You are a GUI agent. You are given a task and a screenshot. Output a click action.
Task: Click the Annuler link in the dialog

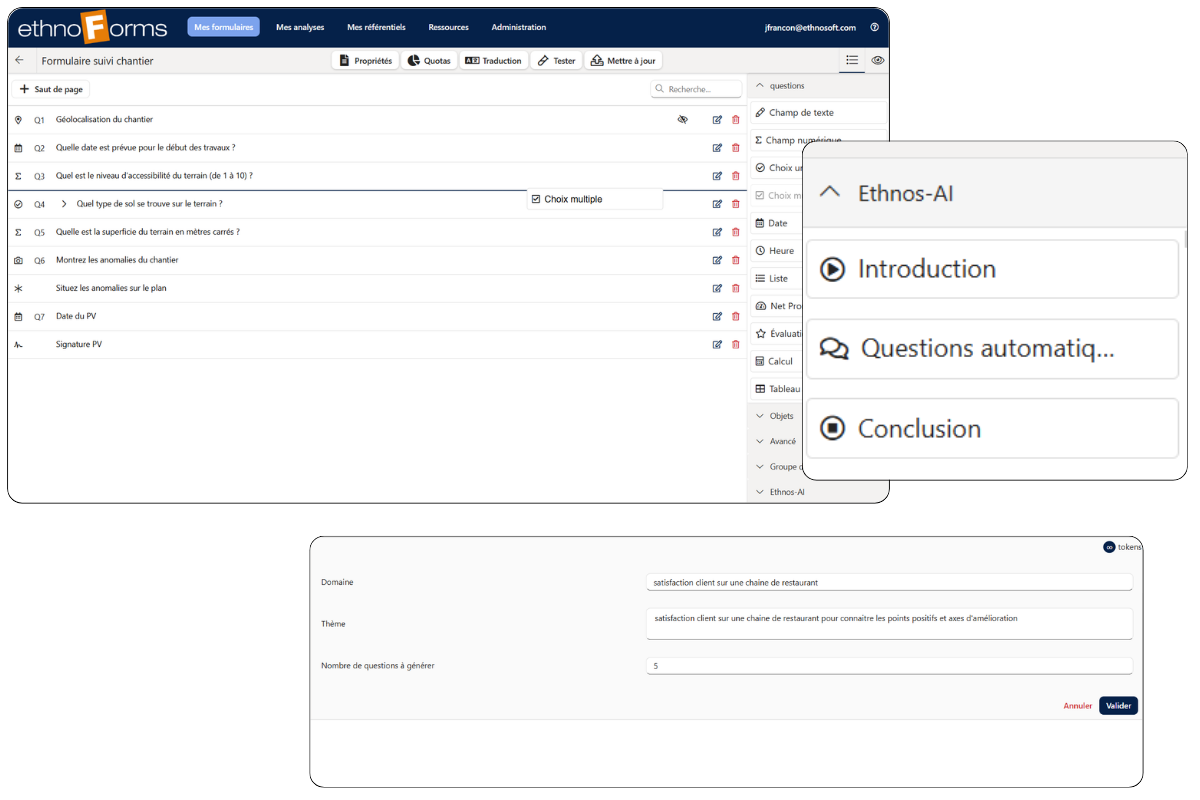coord(1077,705)
